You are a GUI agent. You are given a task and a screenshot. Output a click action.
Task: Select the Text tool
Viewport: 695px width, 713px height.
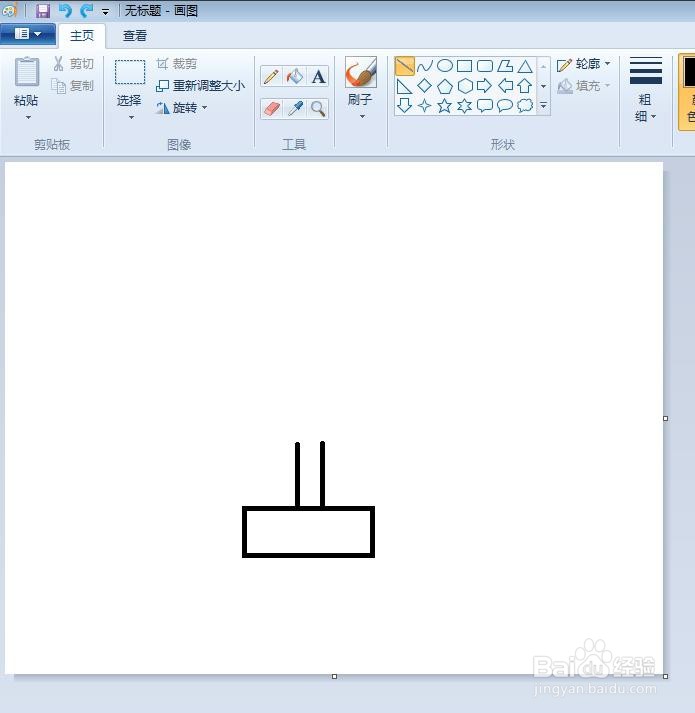[318, 76]
